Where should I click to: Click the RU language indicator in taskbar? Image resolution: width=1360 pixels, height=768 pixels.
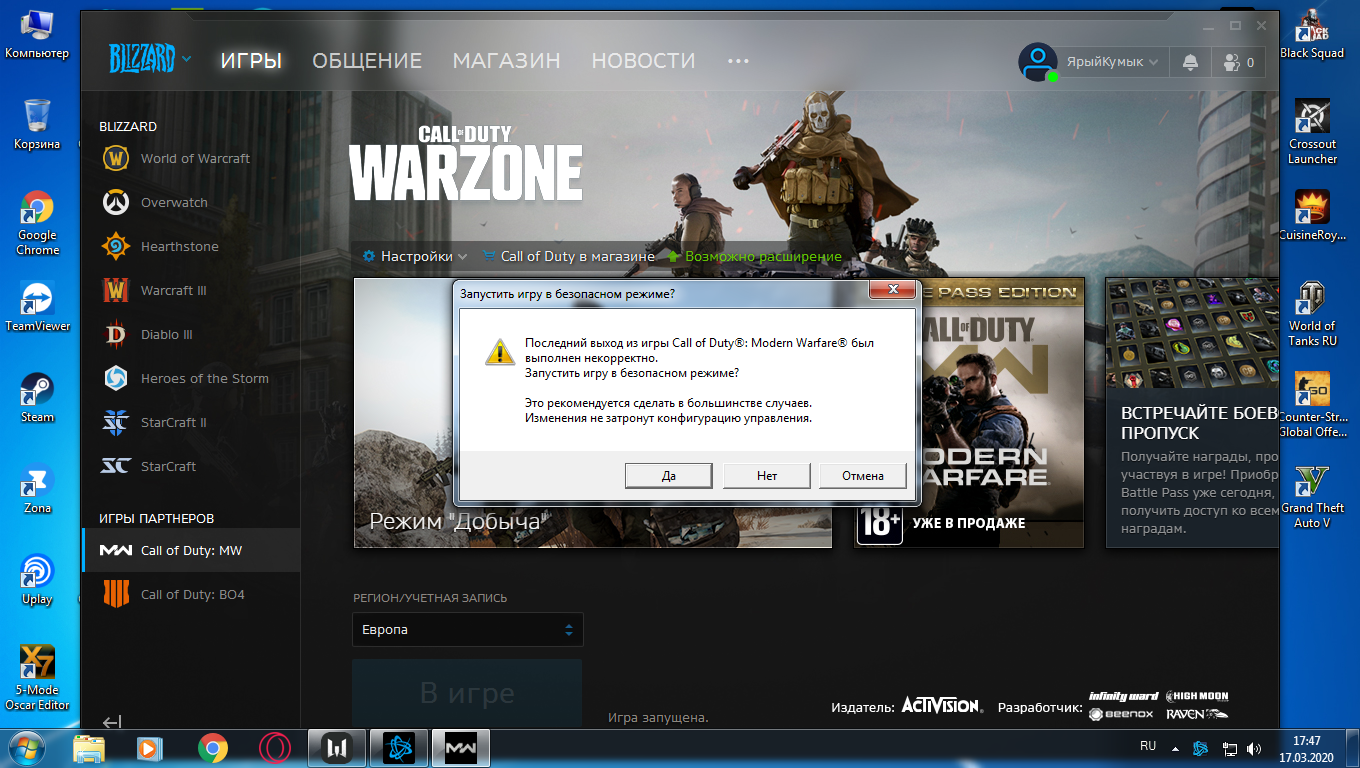tap(1148, 746)
